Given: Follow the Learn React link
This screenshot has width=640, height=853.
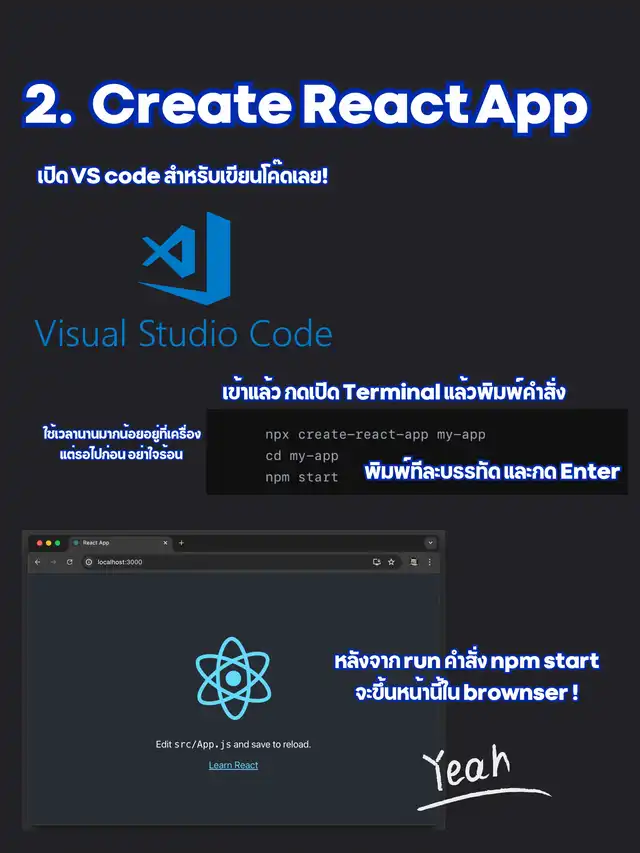Looking at the screenshot, I should coord(233,765).
